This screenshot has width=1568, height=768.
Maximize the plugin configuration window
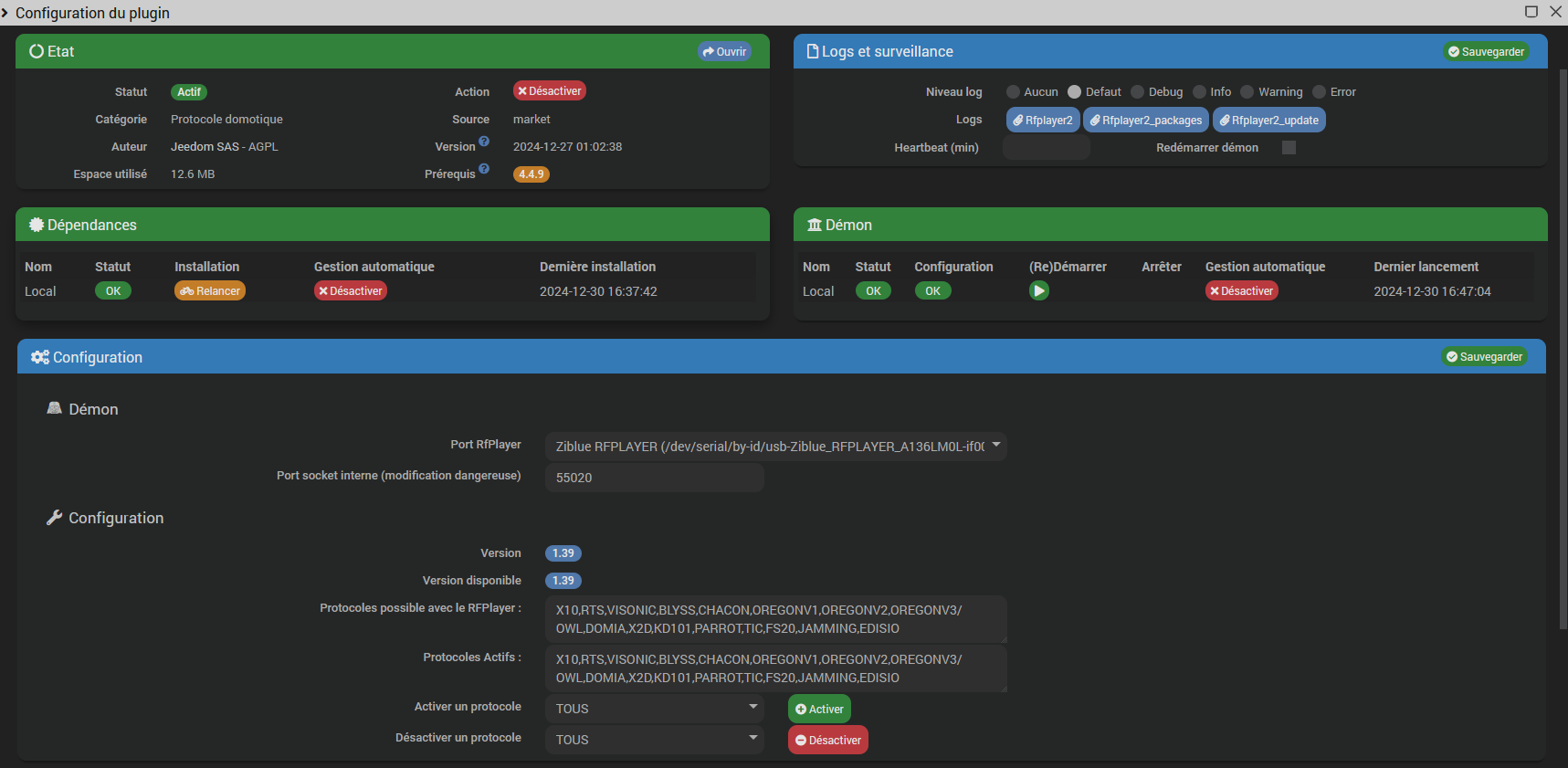1531,12
